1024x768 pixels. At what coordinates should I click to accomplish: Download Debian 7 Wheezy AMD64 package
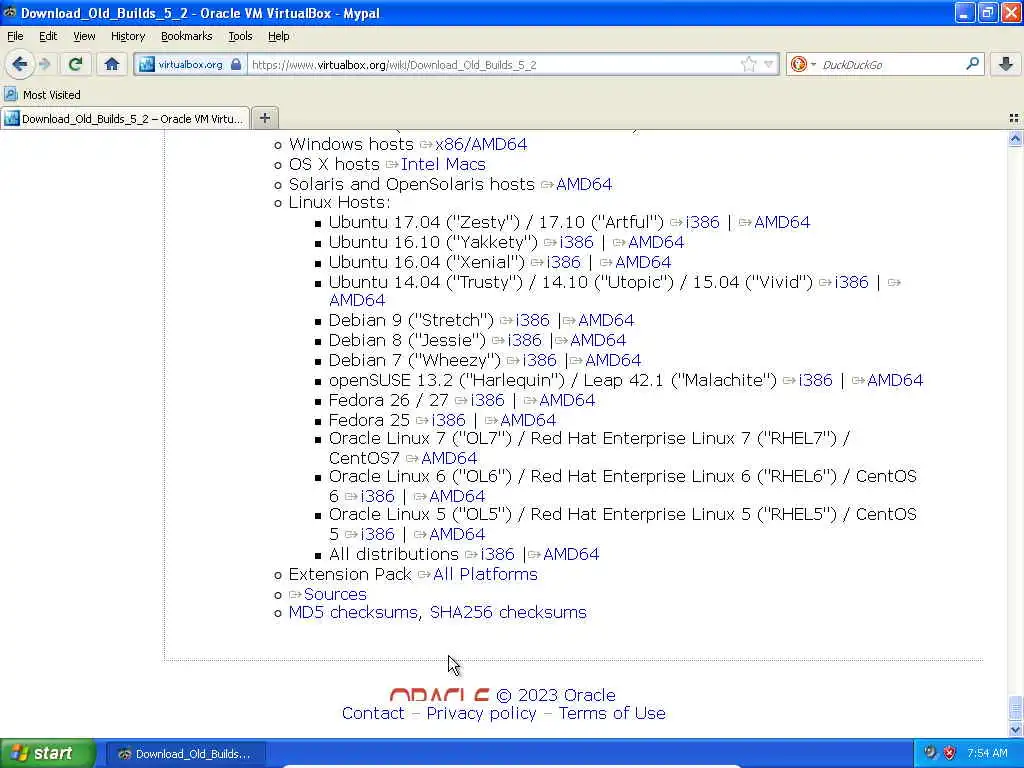613,360
